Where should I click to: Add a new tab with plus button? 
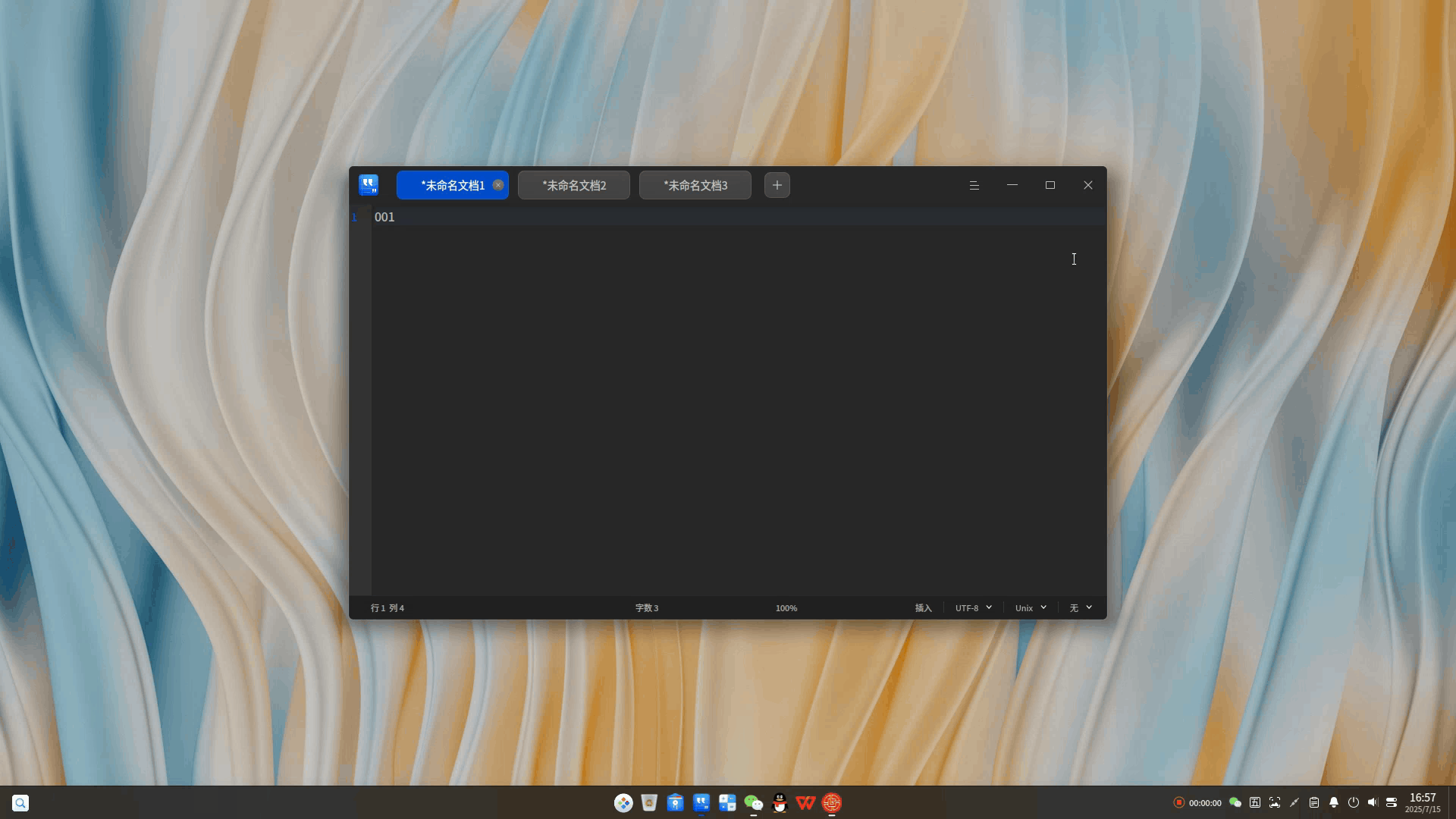[x=777, y=185]
